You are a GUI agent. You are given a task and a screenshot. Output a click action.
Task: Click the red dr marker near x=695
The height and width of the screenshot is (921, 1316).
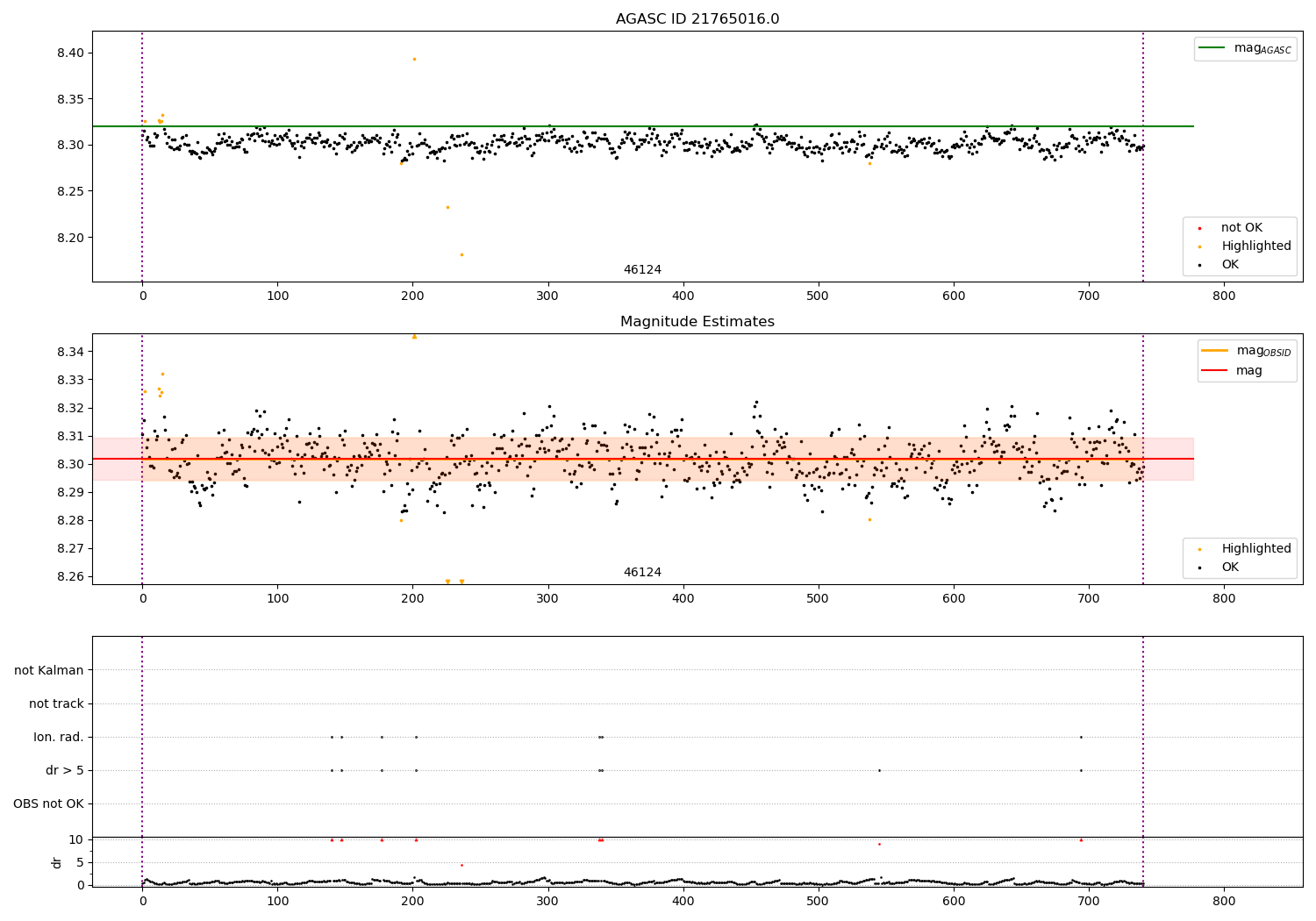pos(1081,839)
